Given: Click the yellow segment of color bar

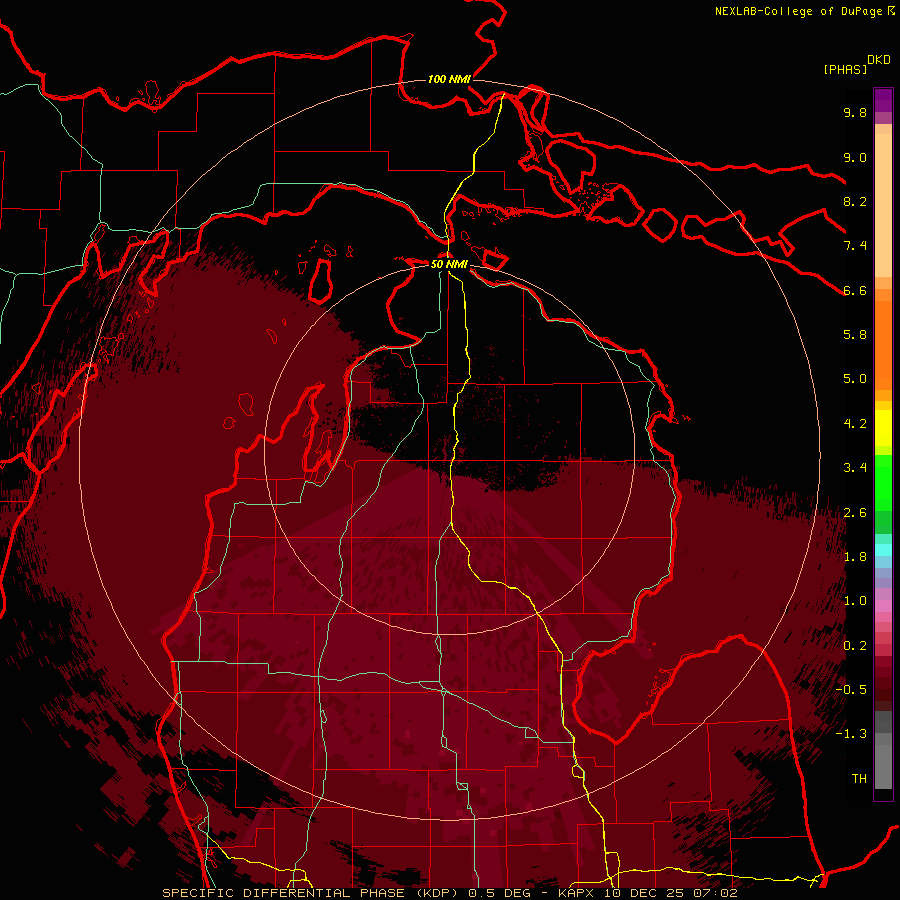Looking at the screenshot, I should click(883, 428).
